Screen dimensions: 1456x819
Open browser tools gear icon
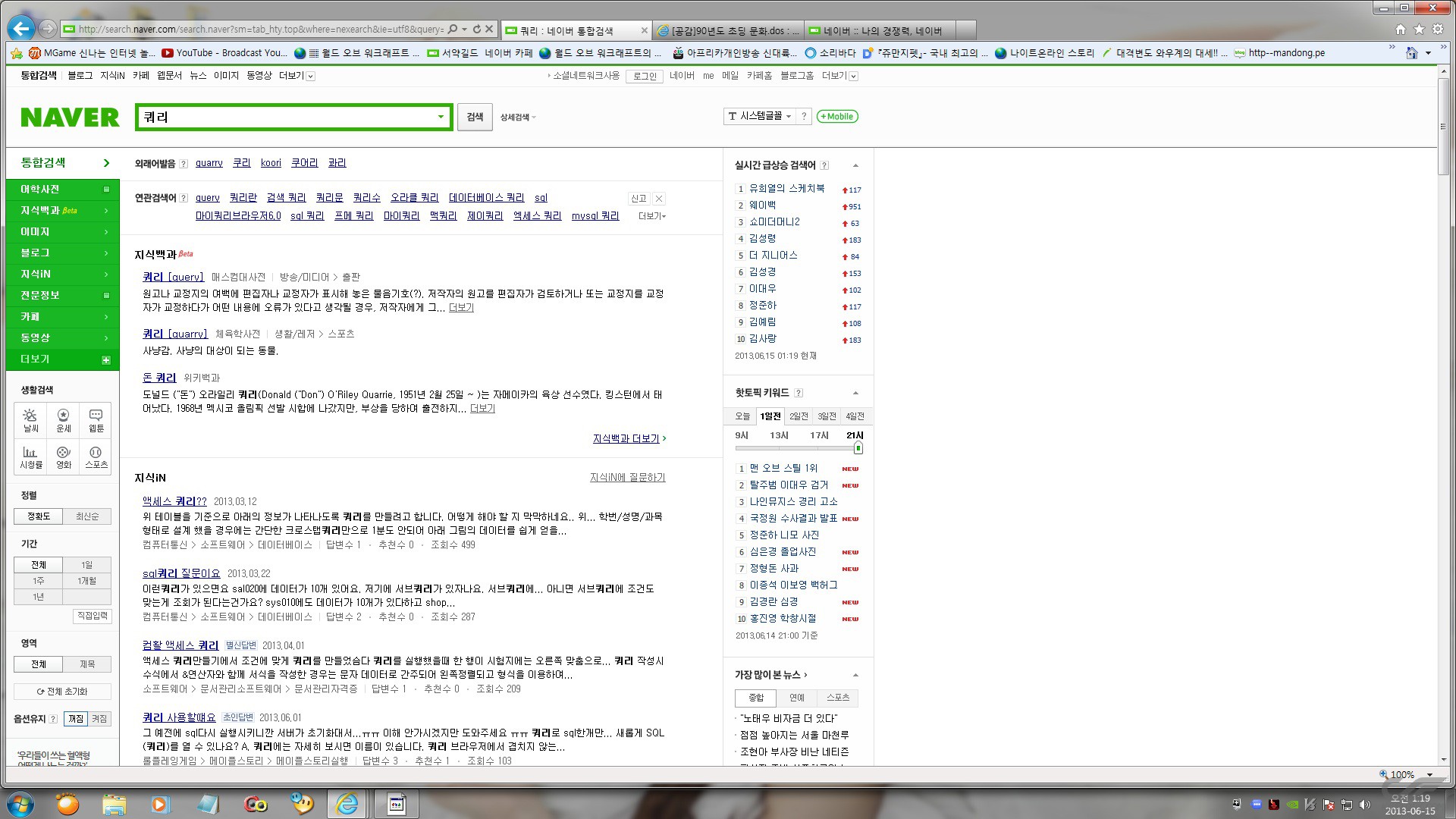(1438, 30)
